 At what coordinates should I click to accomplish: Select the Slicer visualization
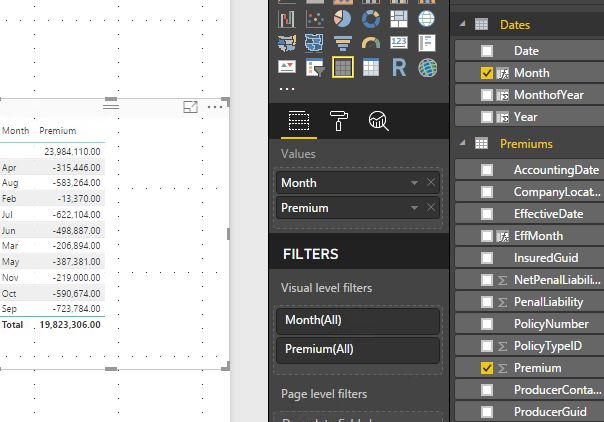[x=314, y=67]
